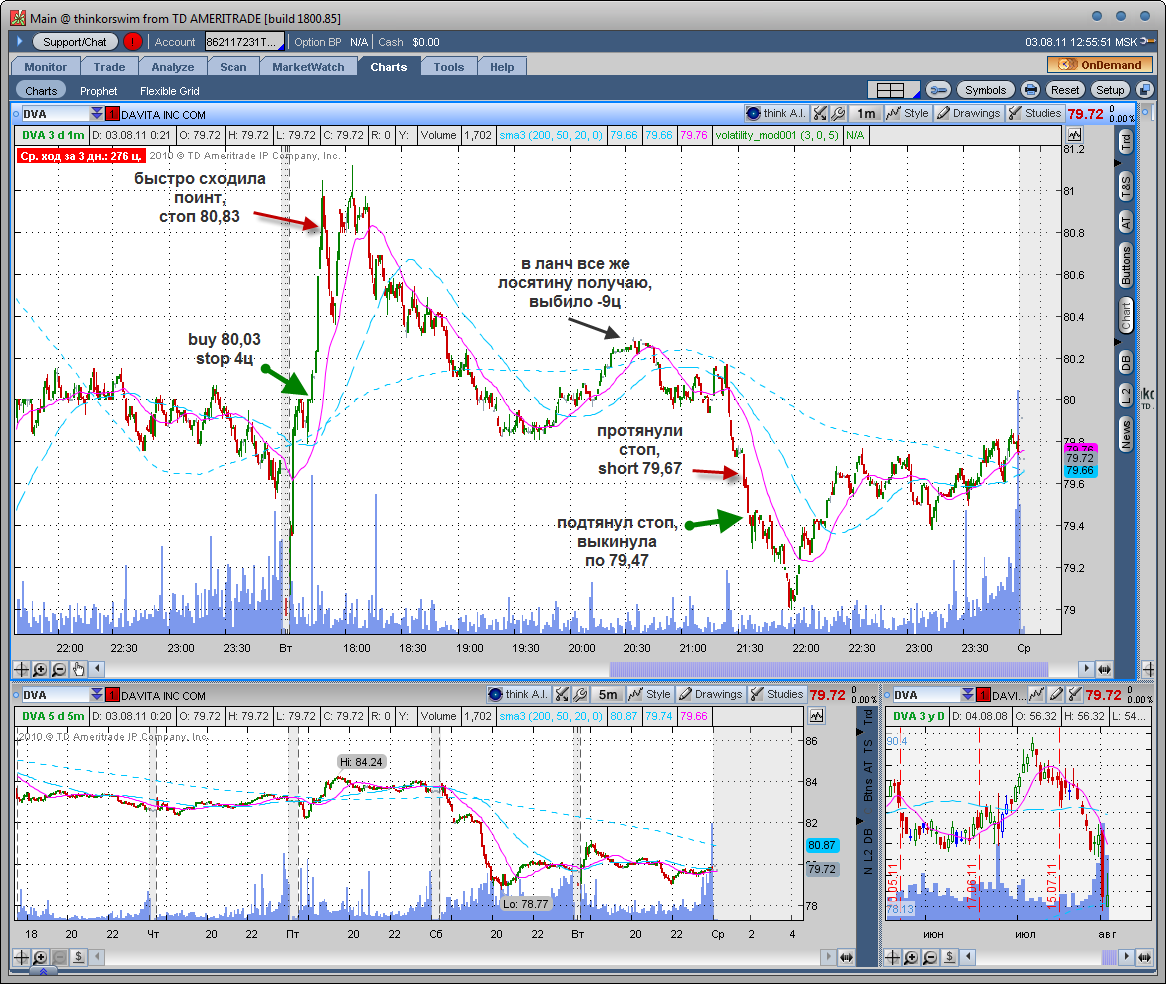
Task: Click the Reset button
Action: pos(1064,90)
